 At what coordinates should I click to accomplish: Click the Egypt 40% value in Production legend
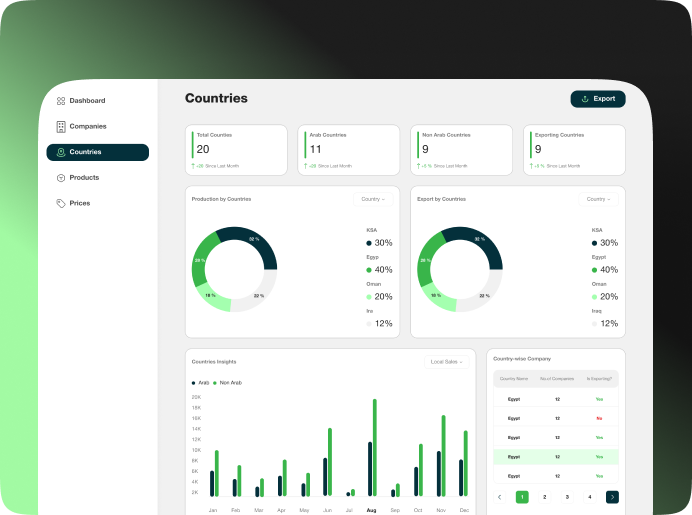tap(383, 270)
